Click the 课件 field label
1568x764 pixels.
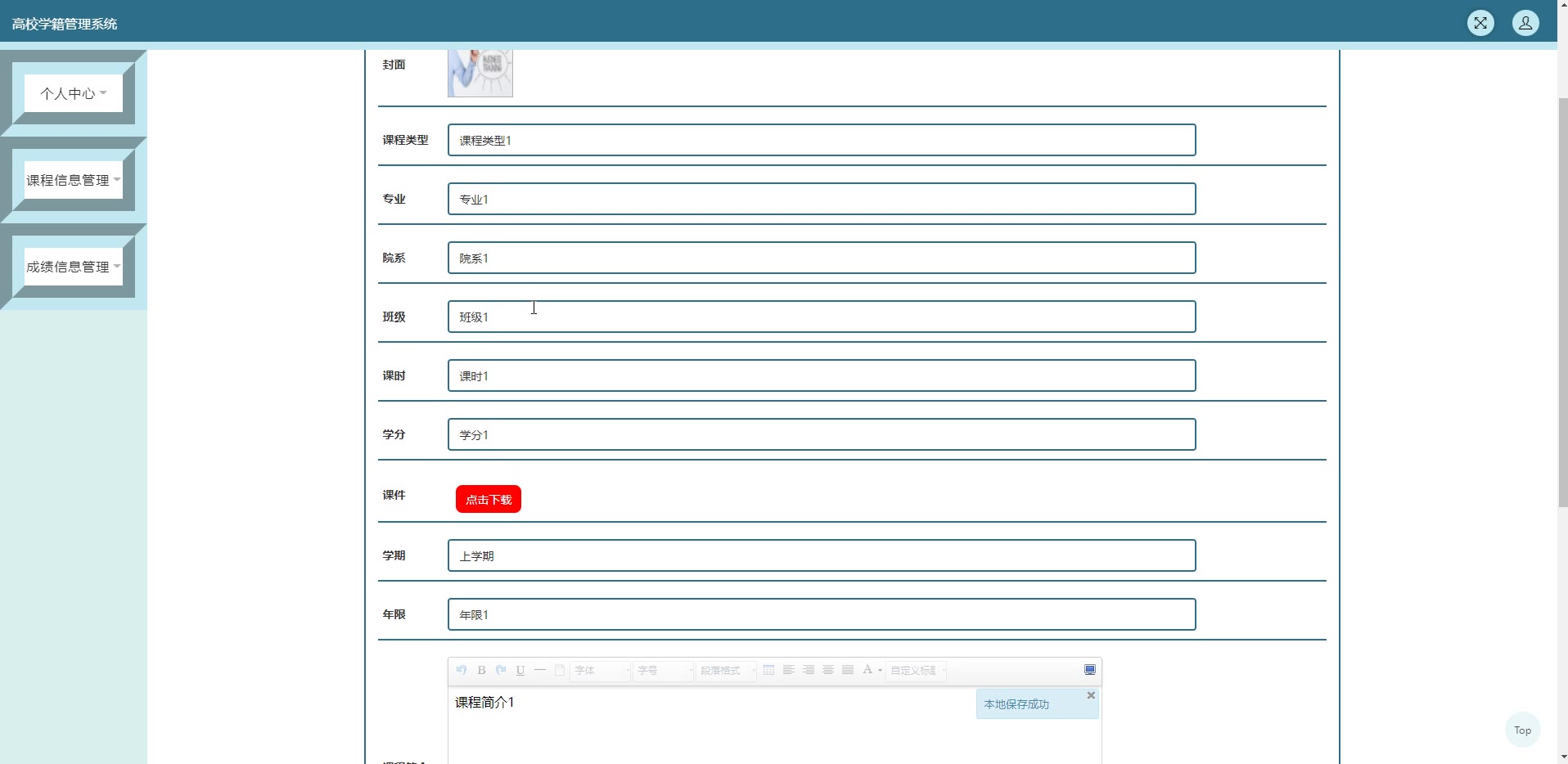pos(394,495)
